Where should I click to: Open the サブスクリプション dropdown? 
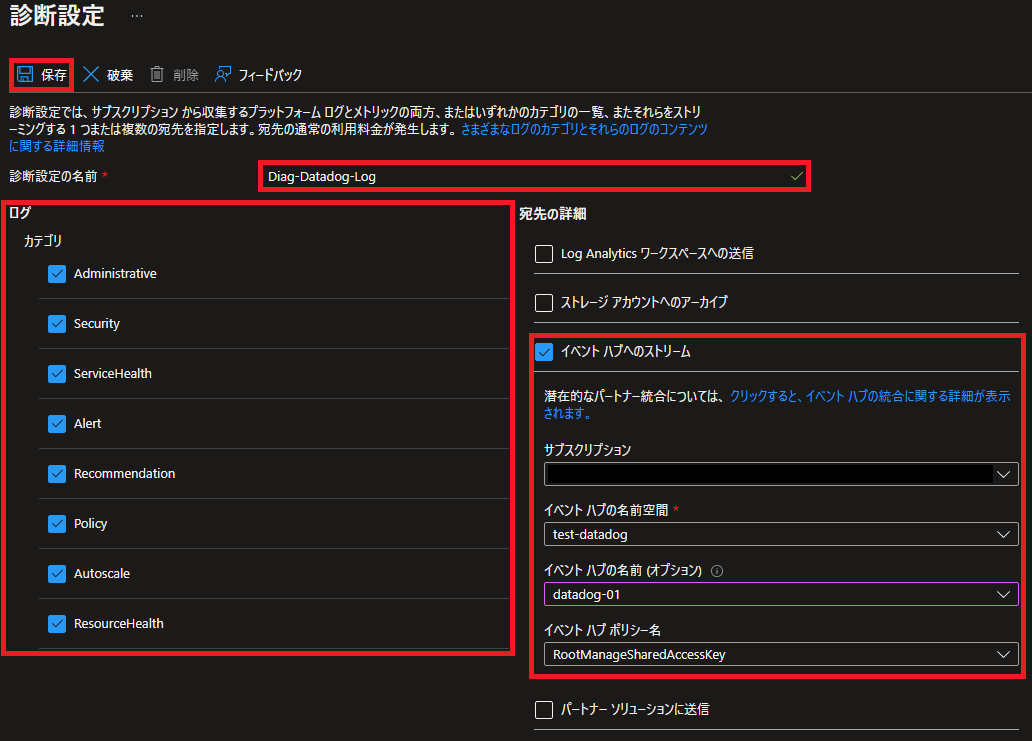(781, 474)
